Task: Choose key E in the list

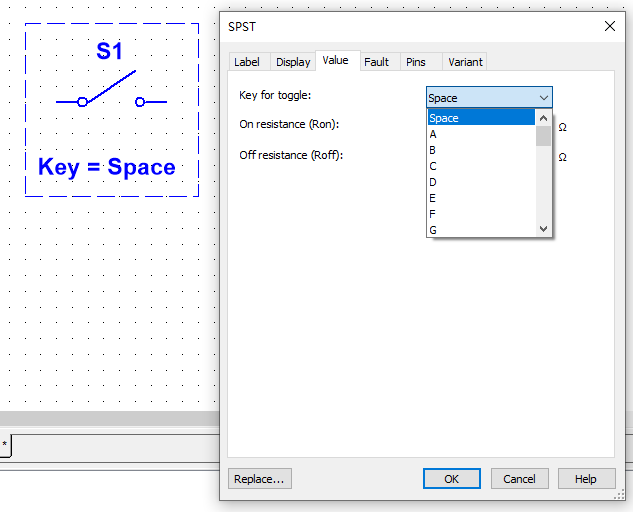Action: click(481, 198)
